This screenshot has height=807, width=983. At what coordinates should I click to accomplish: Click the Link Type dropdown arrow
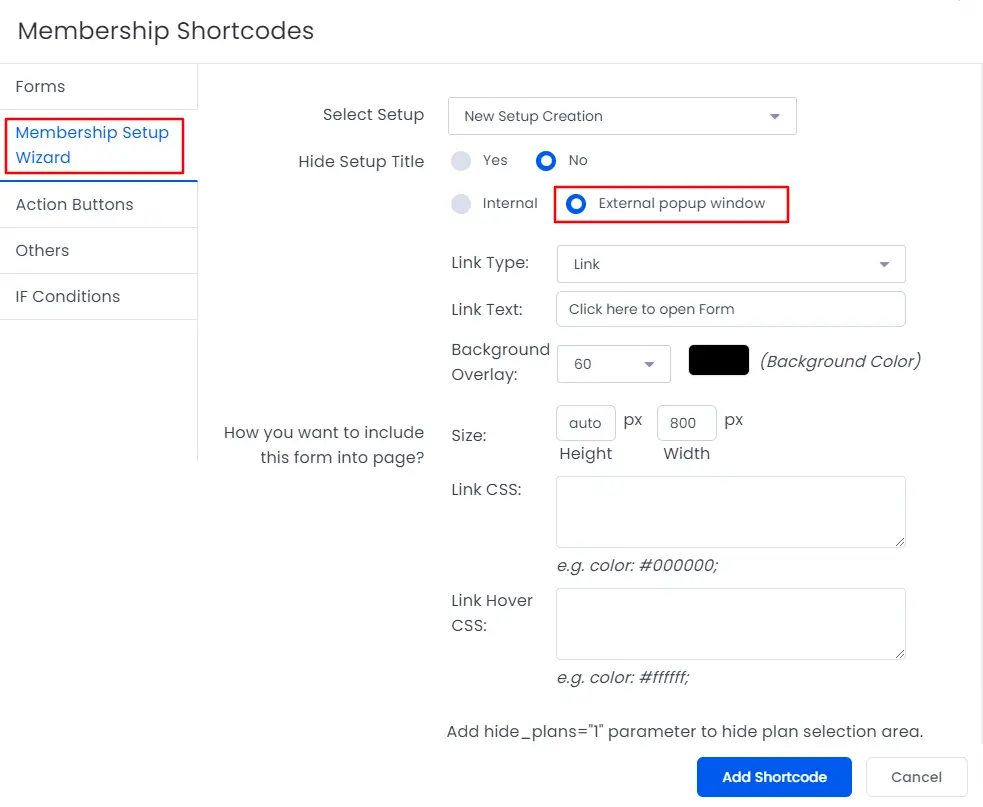pyautogui.click(x=885, y=265)
